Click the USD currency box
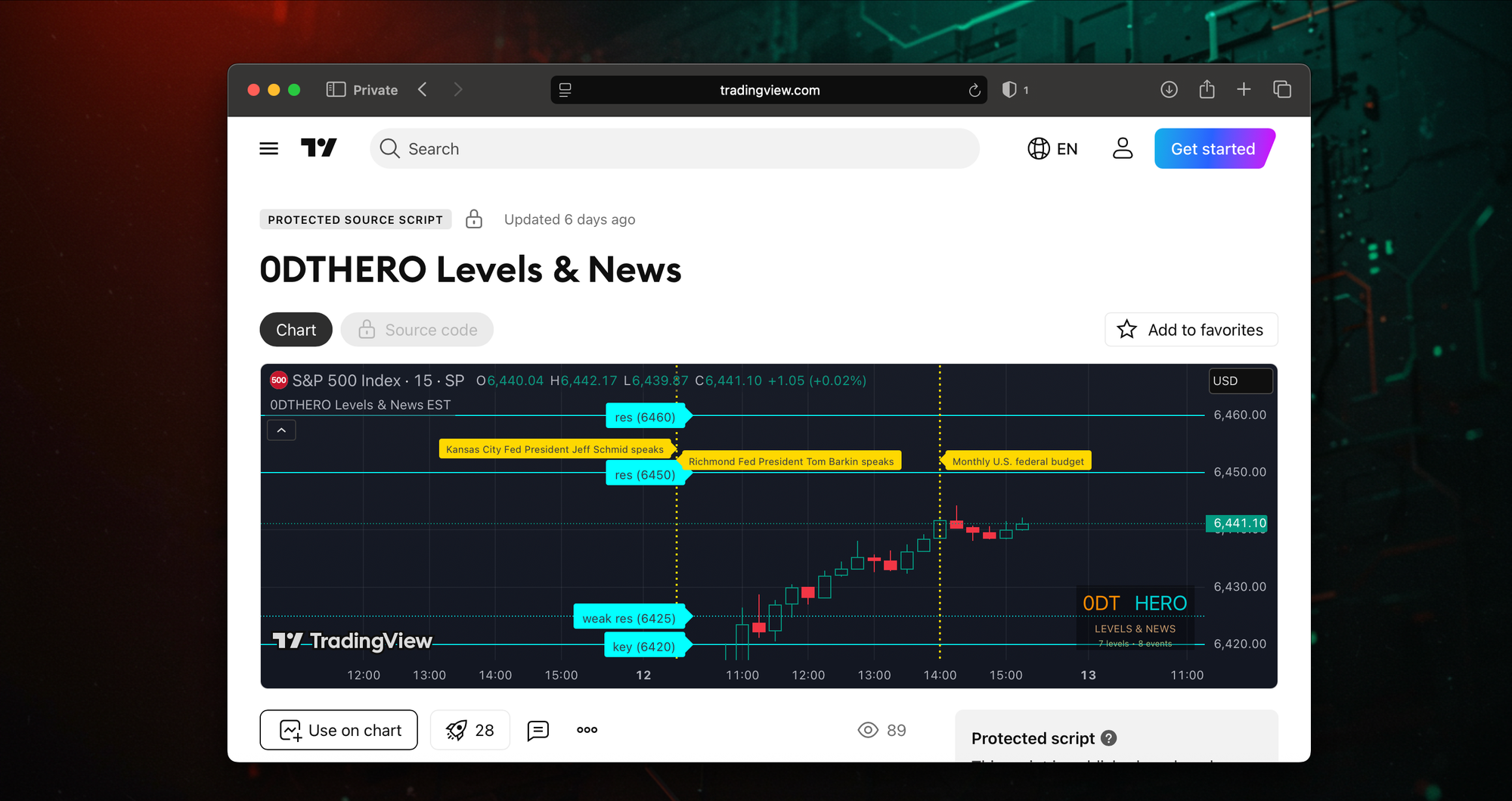Image resolution: width=1512 pixels, height=801 pixels. pyautogui.click(x=1241, y=380)
